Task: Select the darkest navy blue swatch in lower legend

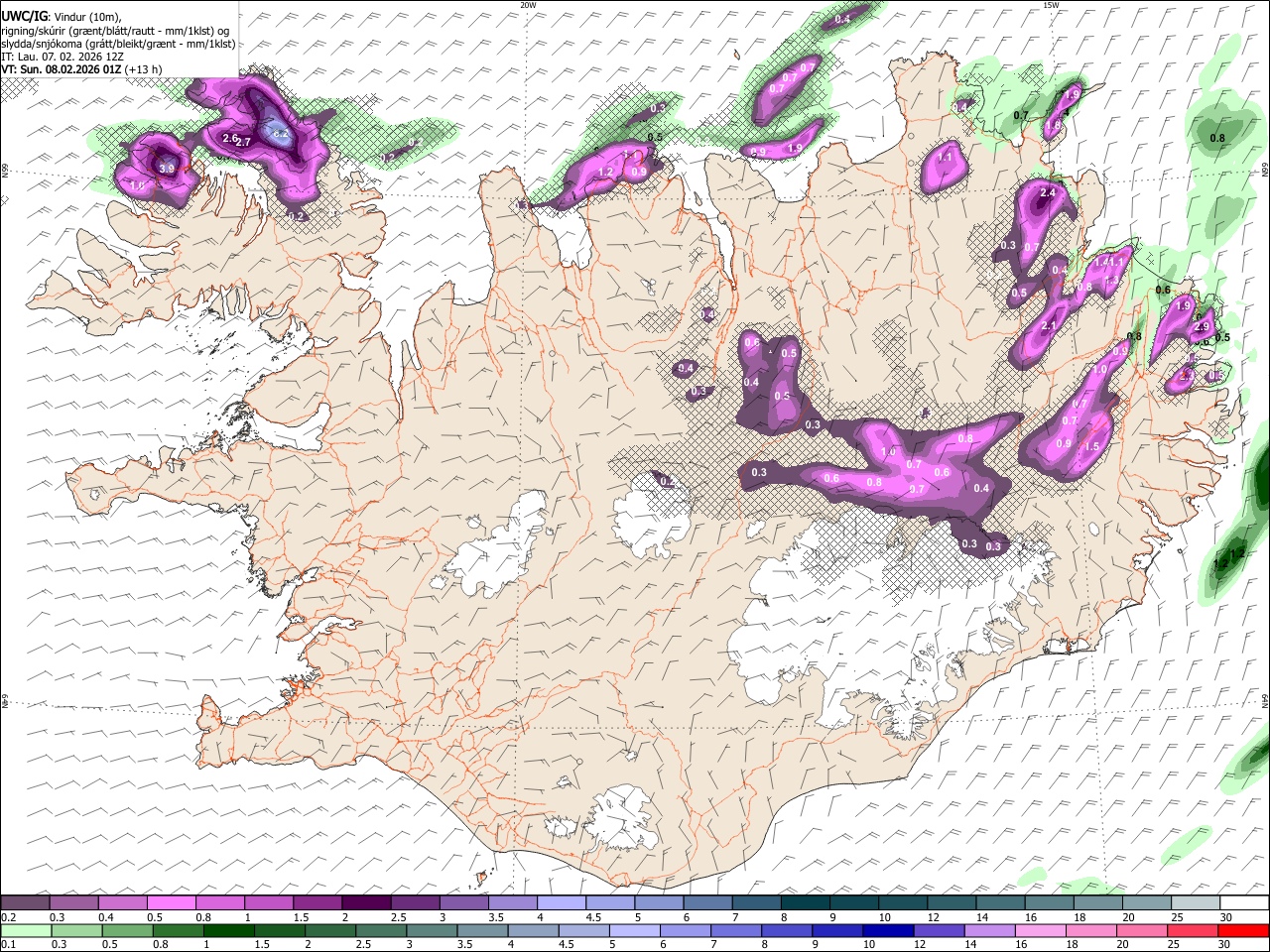Action: 888,930
